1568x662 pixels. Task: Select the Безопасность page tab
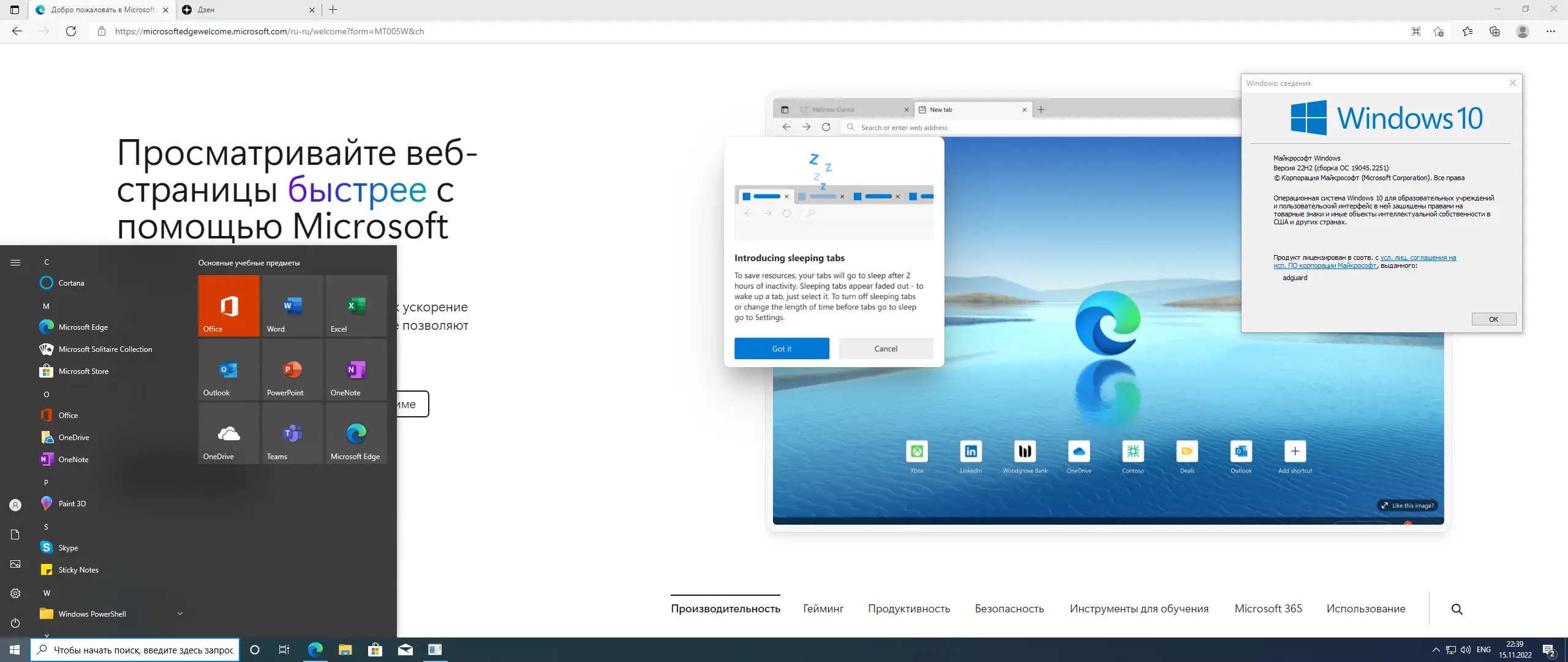point(1009,609)
